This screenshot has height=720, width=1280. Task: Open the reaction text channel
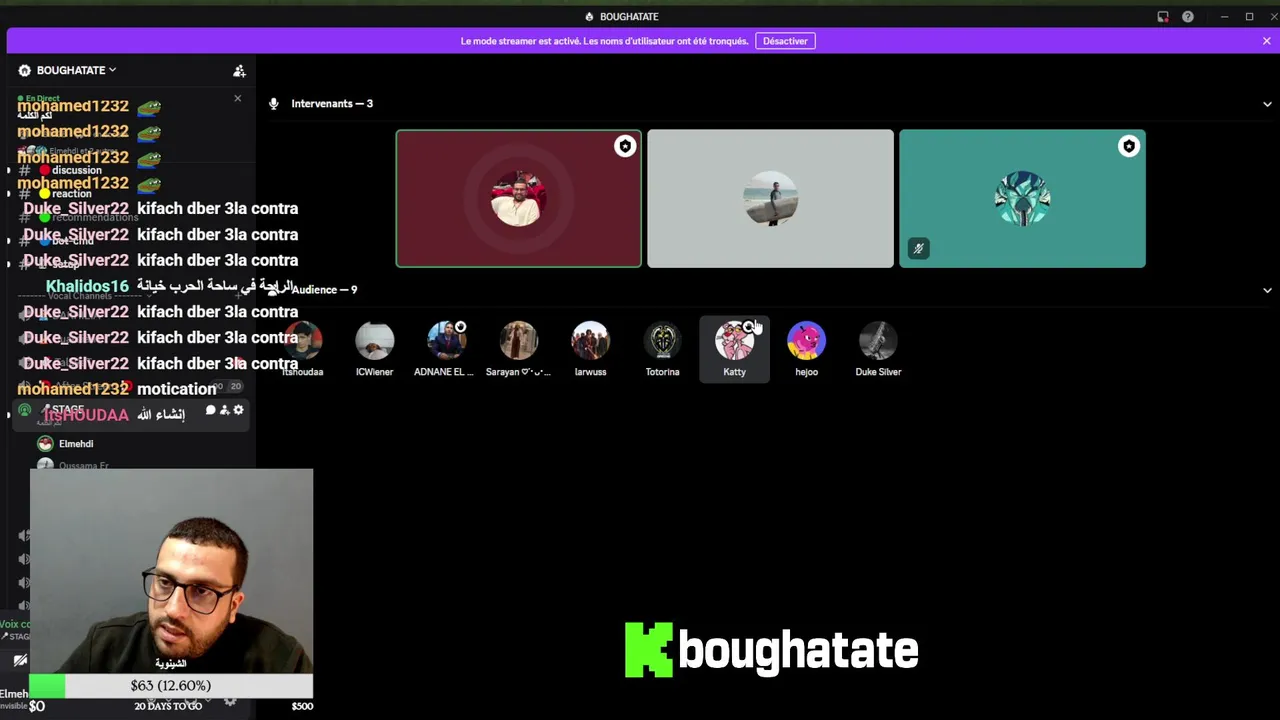[x=72, y=194]
